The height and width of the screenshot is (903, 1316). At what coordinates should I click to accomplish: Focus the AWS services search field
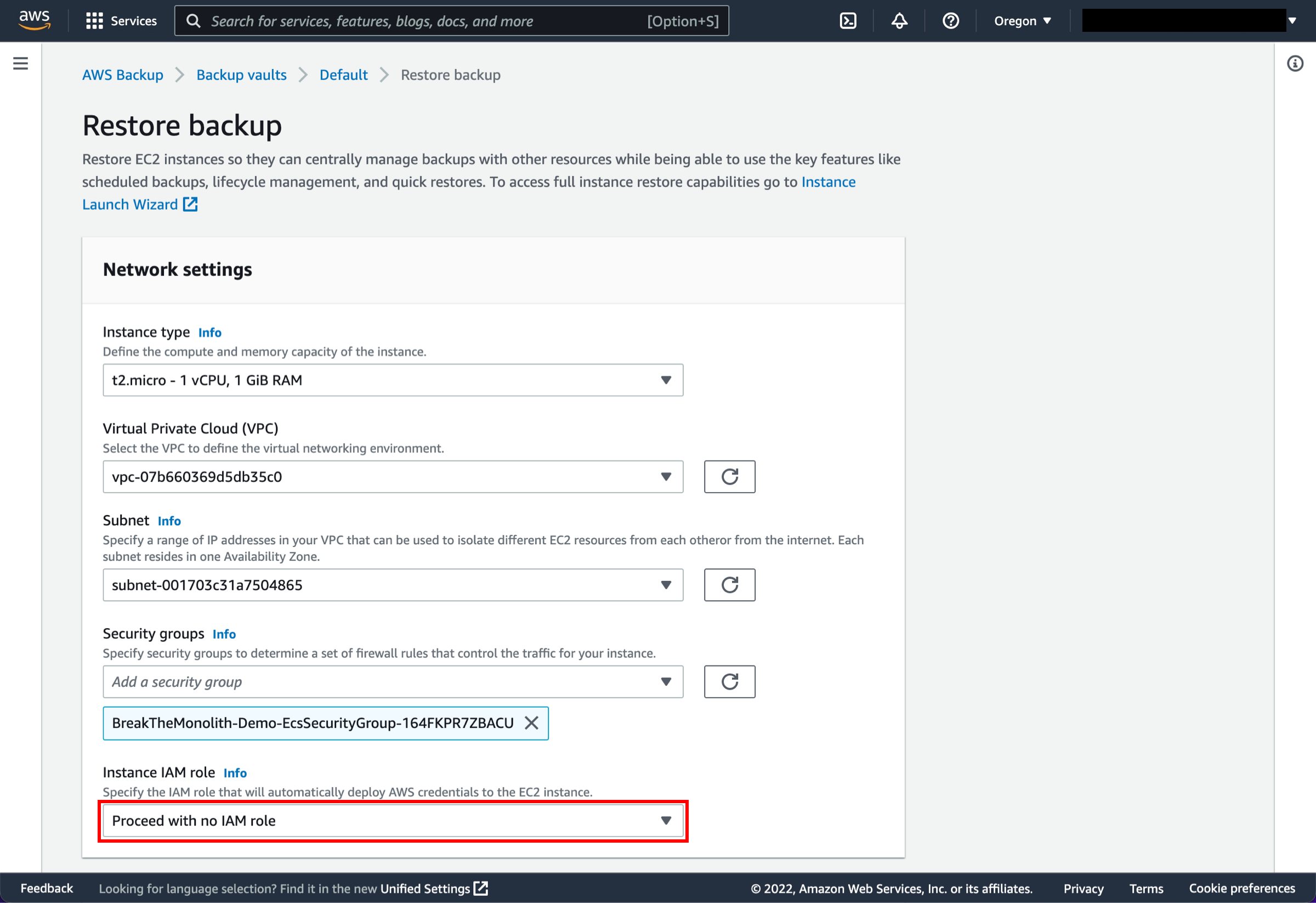pos(451,21)
